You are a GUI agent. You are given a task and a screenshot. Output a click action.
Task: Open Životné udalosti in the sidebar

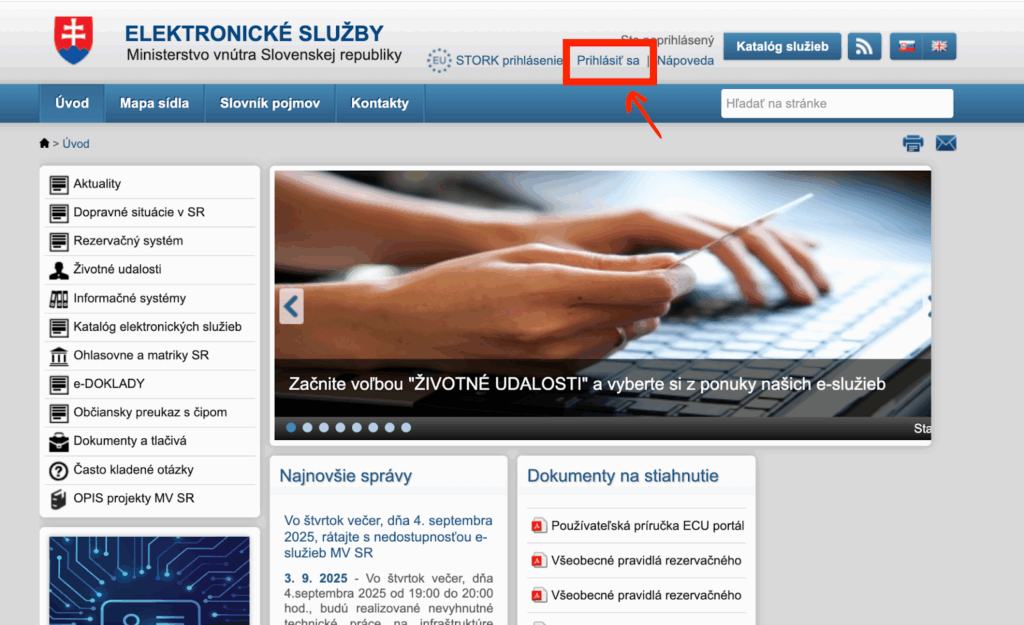pos(117,269)
